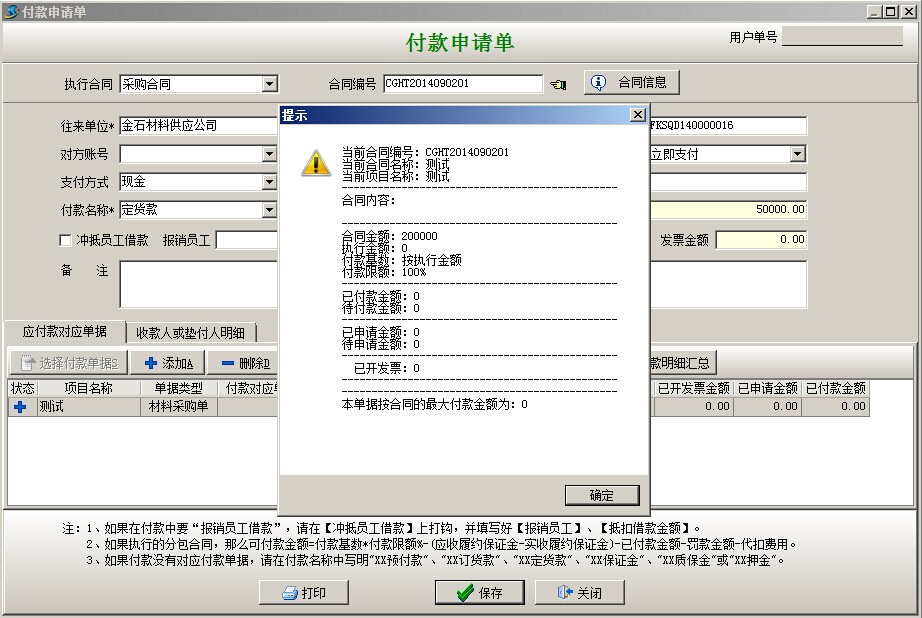This screenshot has width=922, height=618.
Task: Click the 保存 save button
Action: [479, 593]
